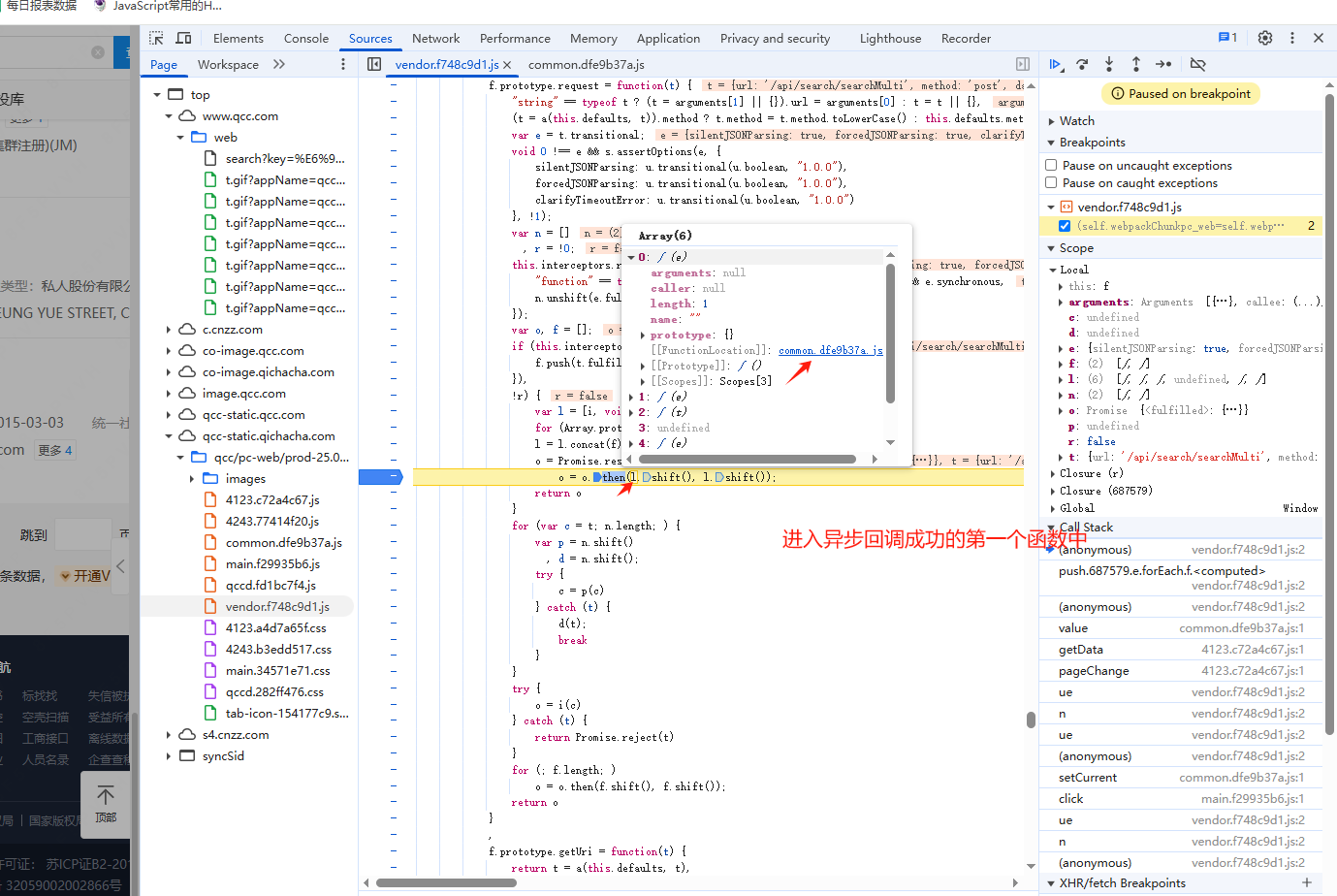The width and height of the screenshot is (1337, 896).
Task: Open 4243.b3edd517.css in the file tree
Action: pyautogui.click(x=278, y=650)
